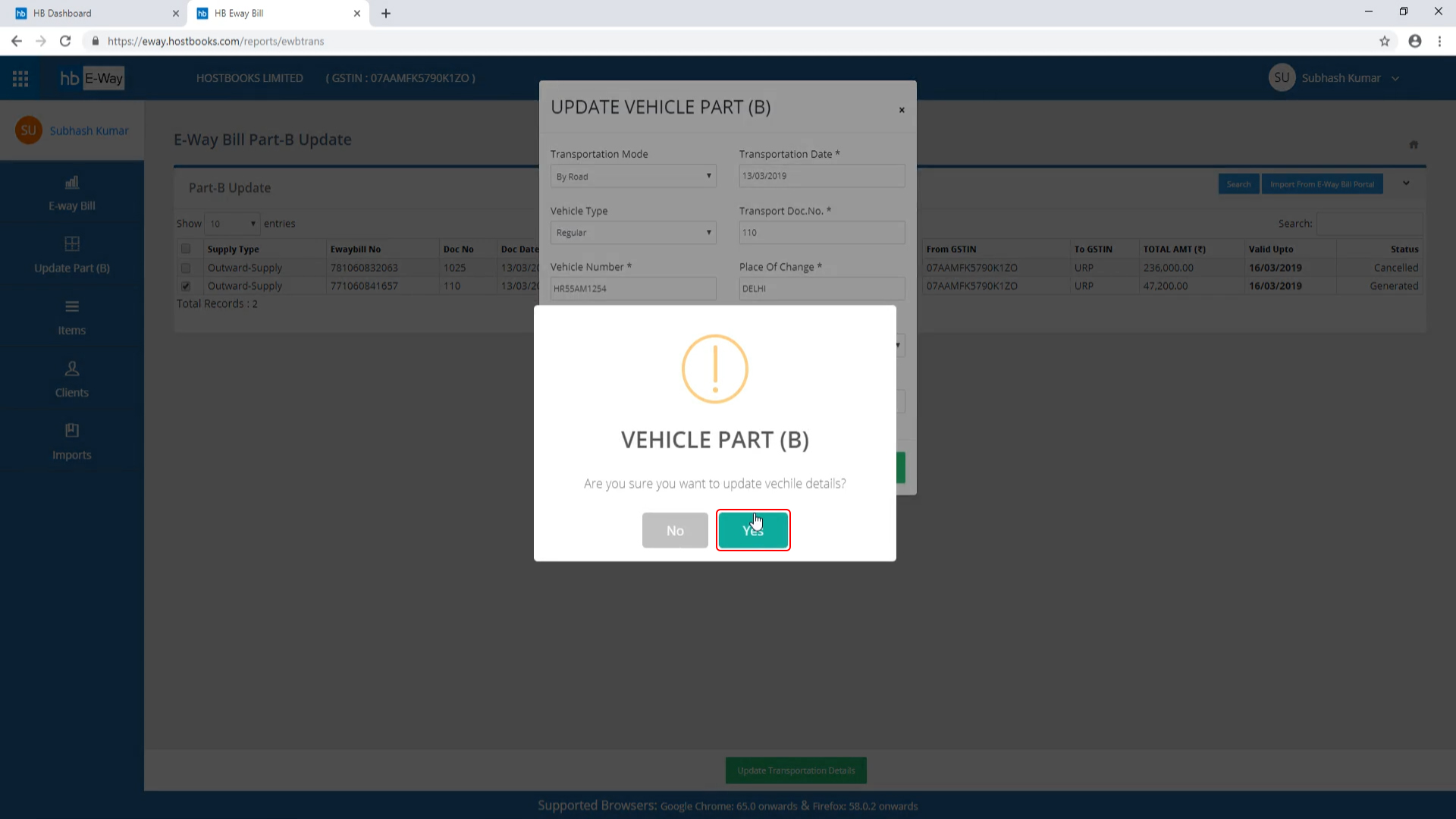Viewport: 1456px width, 819px height.
Task: Sort by Supply Type column
Action: coord(234,249)
